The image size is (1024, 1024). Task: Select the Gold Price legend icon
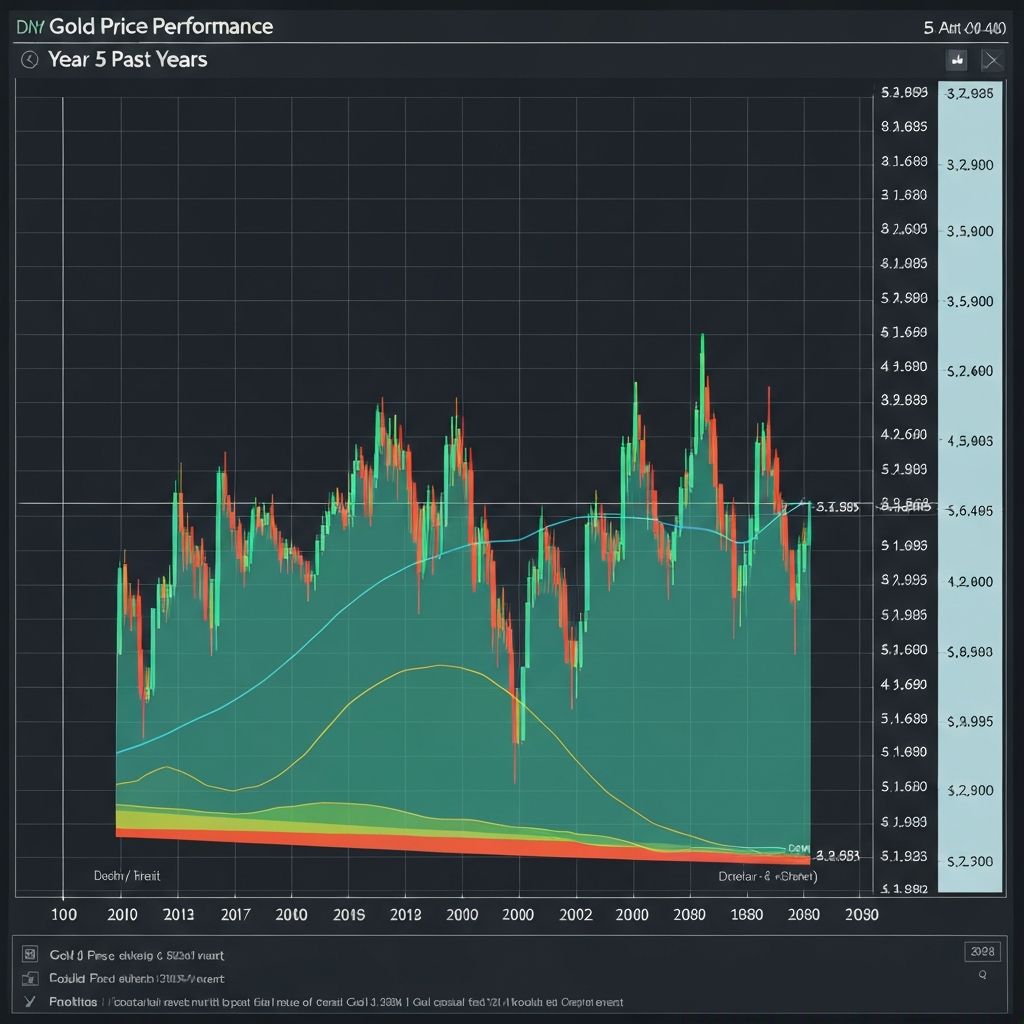(x=28, y=952)
